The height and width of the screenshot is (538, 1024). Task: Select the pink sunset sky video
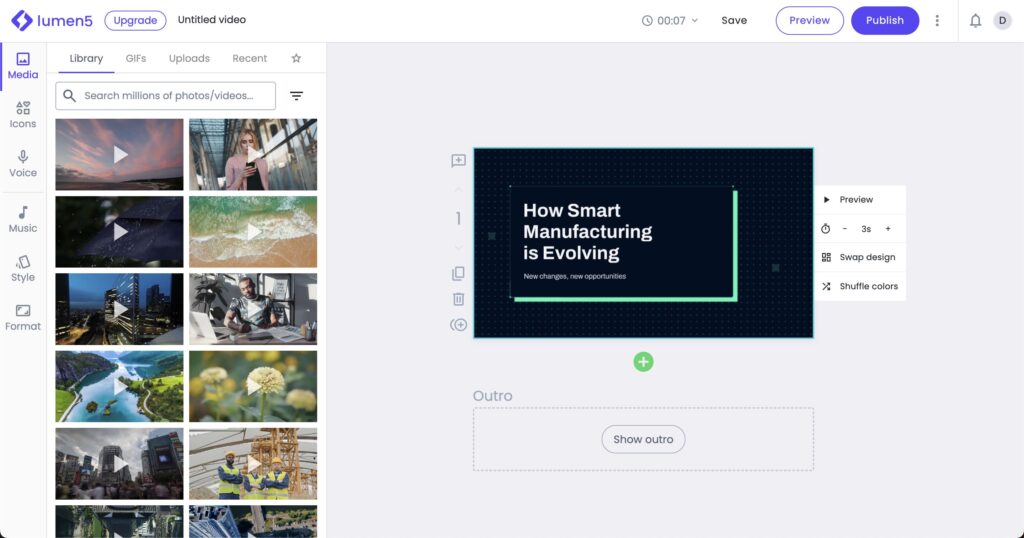[x=120, y=154]
